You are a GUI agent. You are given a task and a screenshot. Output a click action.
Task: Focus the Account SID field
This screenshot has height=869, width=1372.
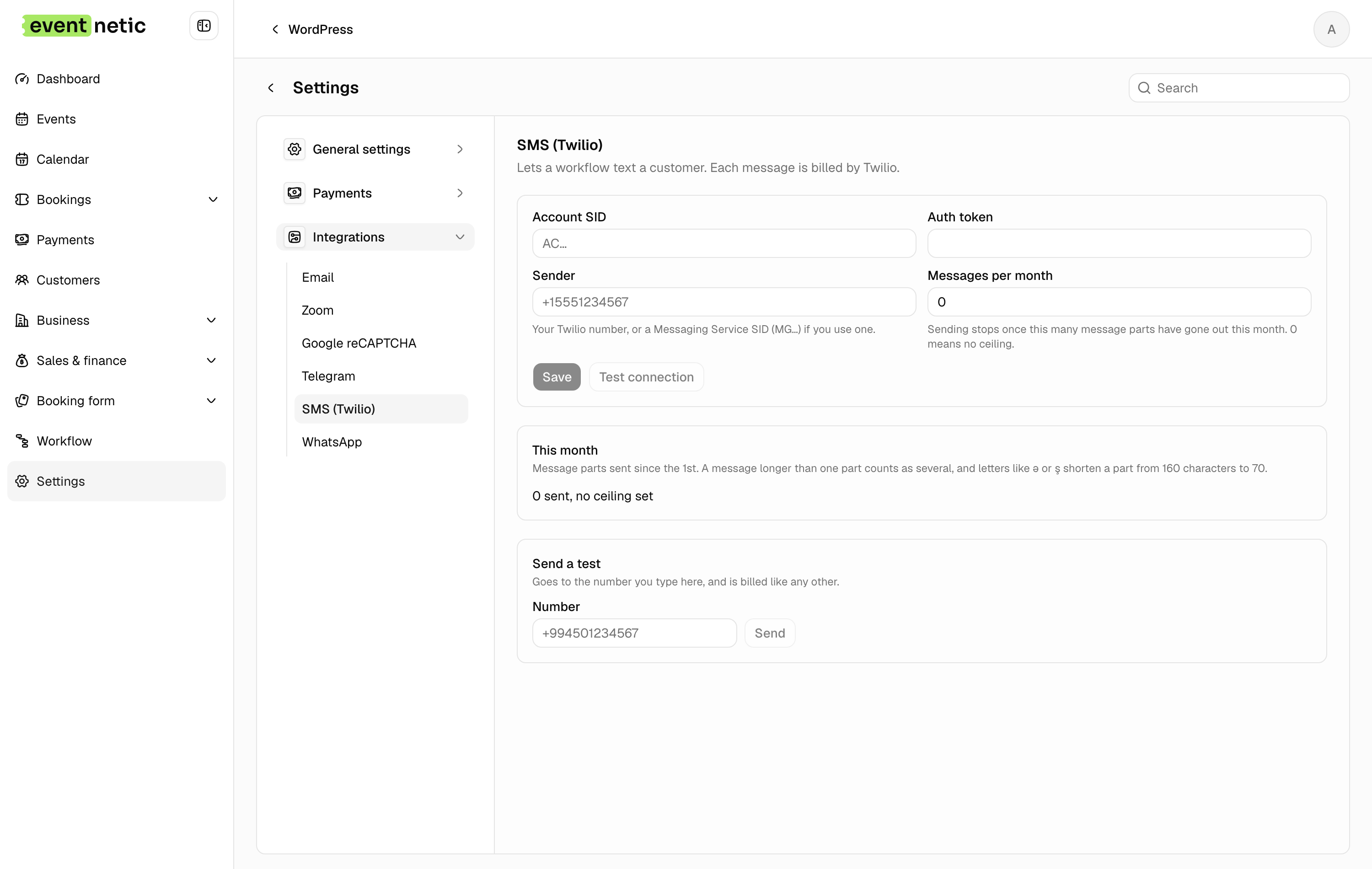[x=724, y=243]
